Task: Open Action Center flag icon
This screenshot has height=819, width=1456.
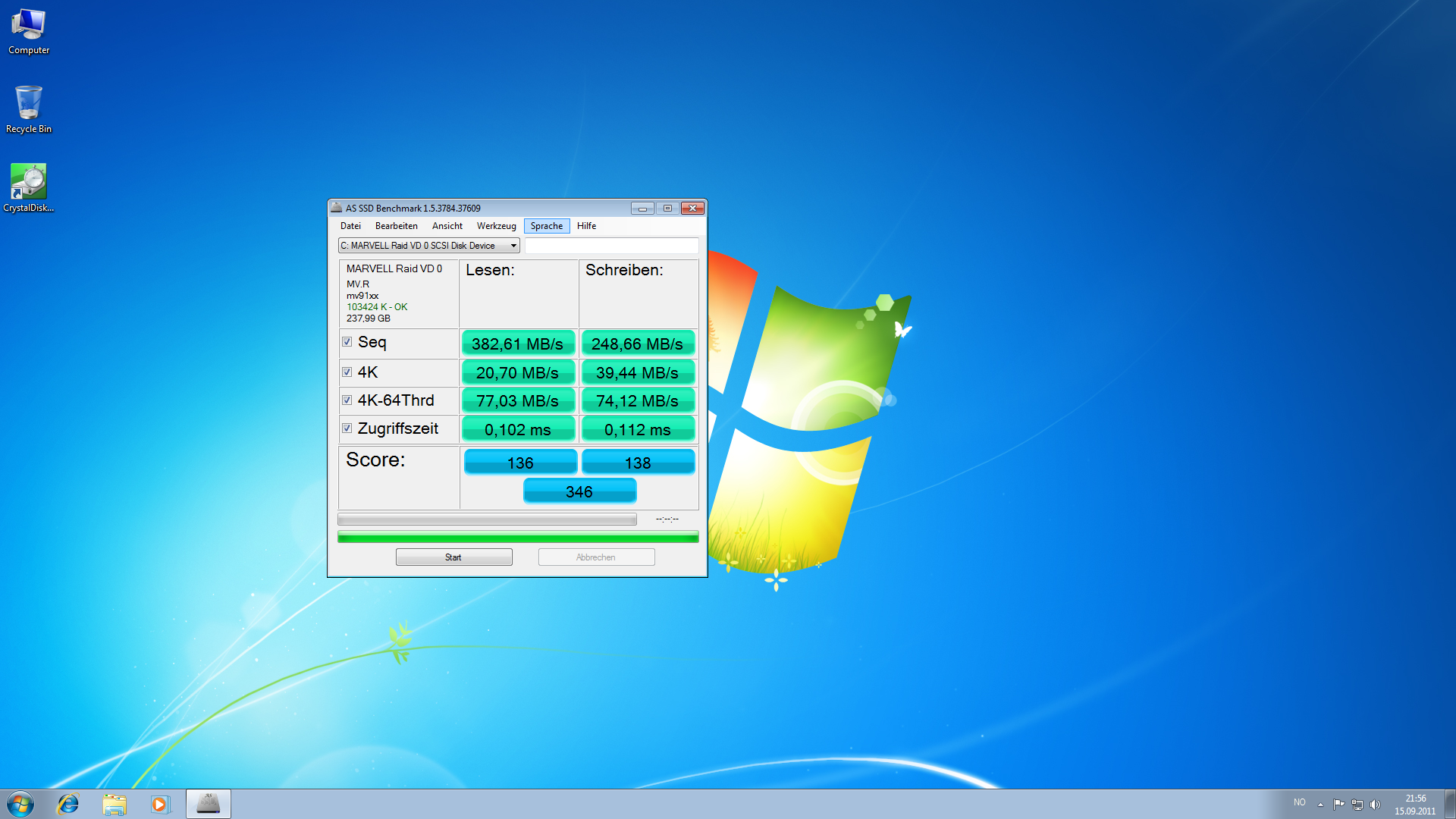Action: click(x=1338, y=805)
